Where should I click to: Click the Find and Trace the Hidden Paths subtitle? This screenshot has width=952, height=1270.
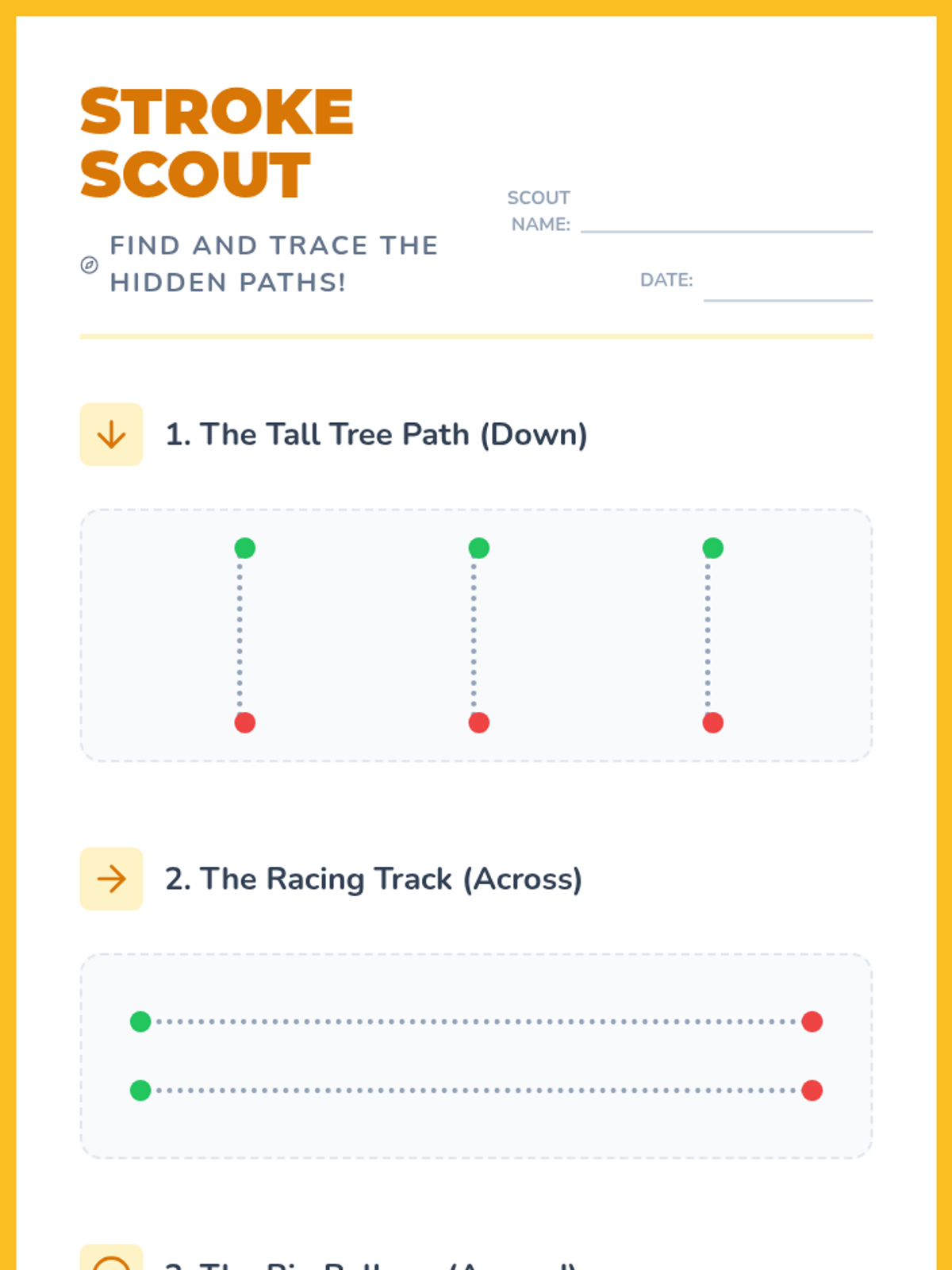click(x=274, y=264)
